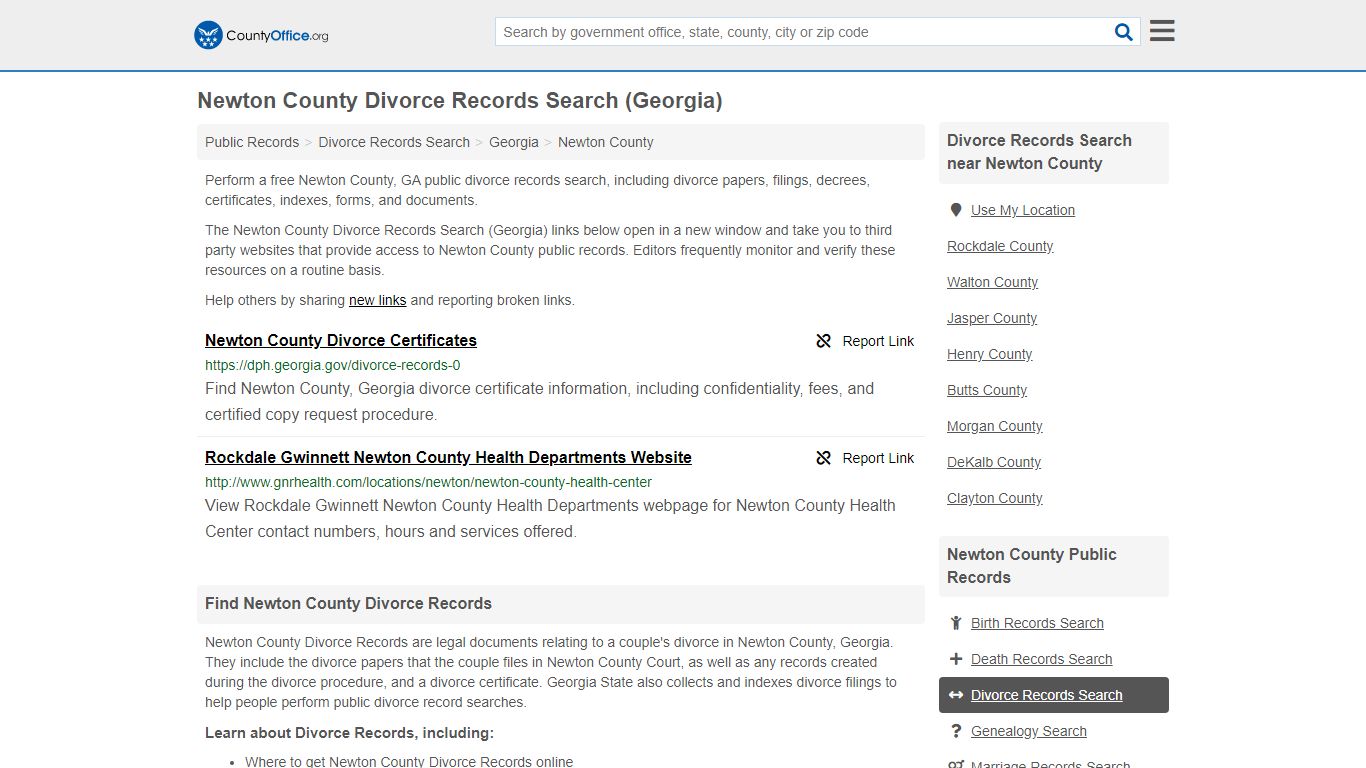1366x768 pixels.
Task: Choose Use My Location
Action: (1023, 210)
